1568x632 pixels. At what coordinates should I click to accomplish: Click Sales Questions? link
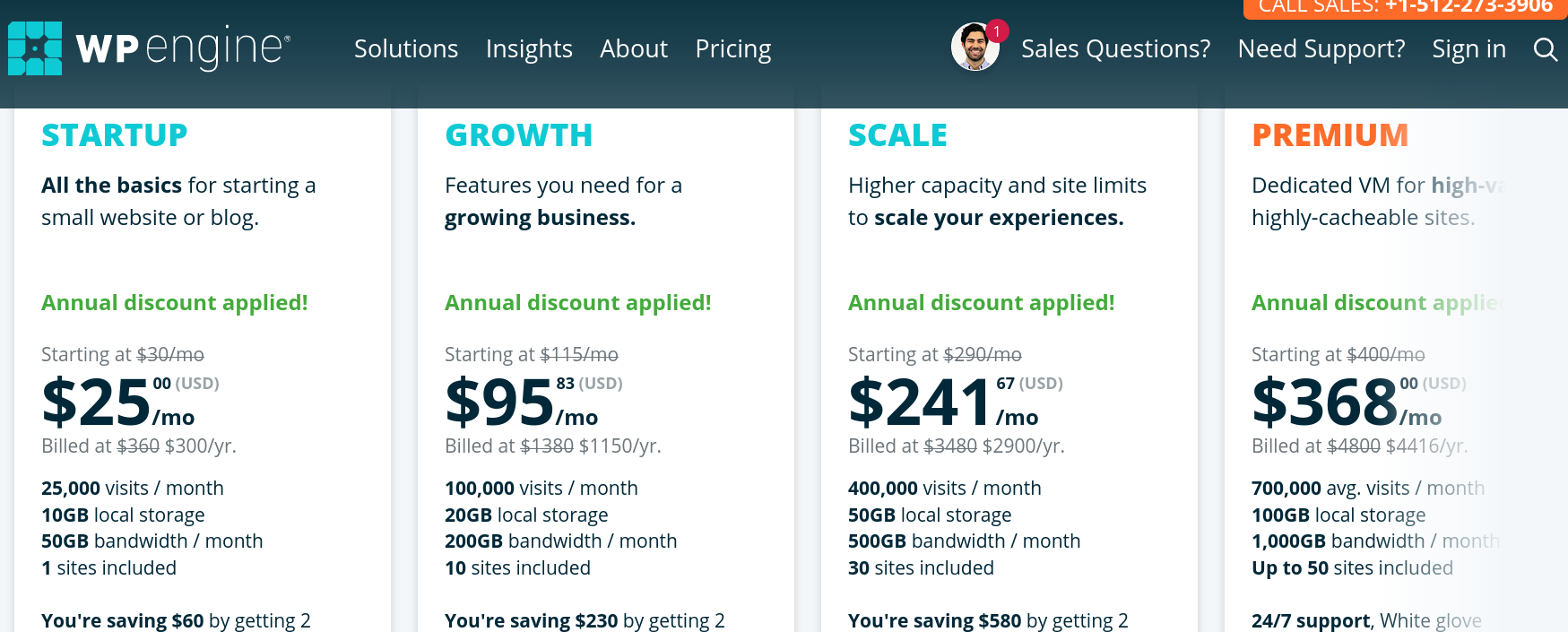pyautogui.click(x=1115, y=49)
